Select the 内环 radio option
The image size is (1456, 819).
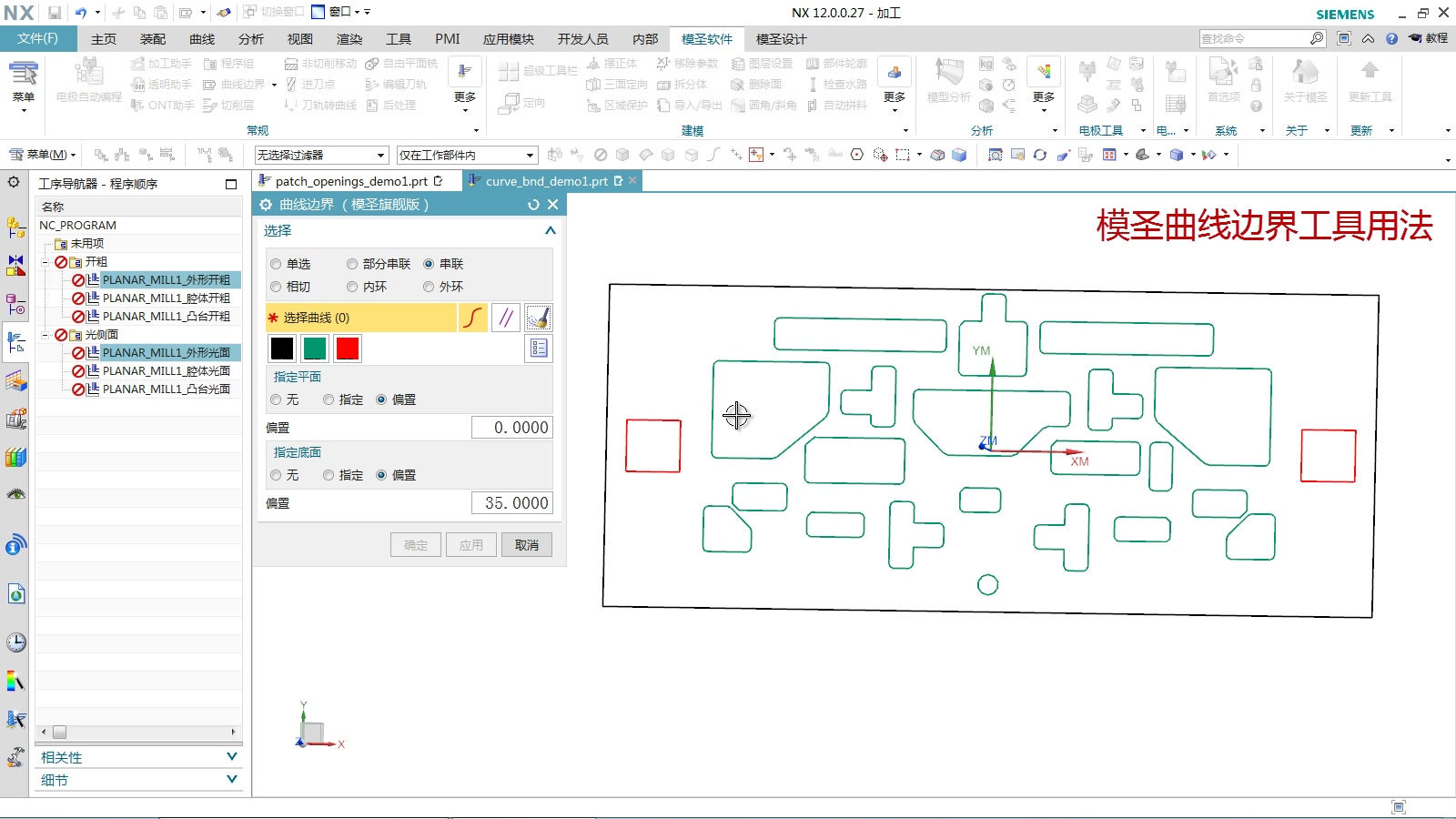pyautogui.click(x=352, y=287)
